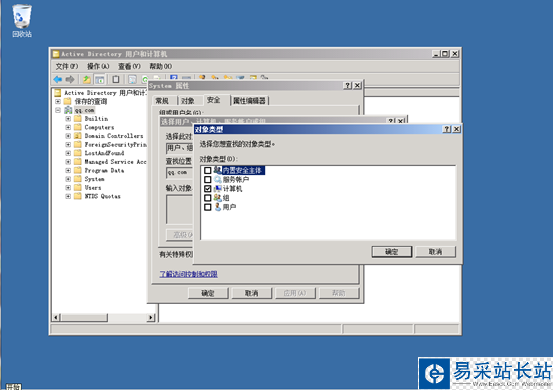Open the 查看(V) menu
The image size is (553, 390).
coord(129,66)
